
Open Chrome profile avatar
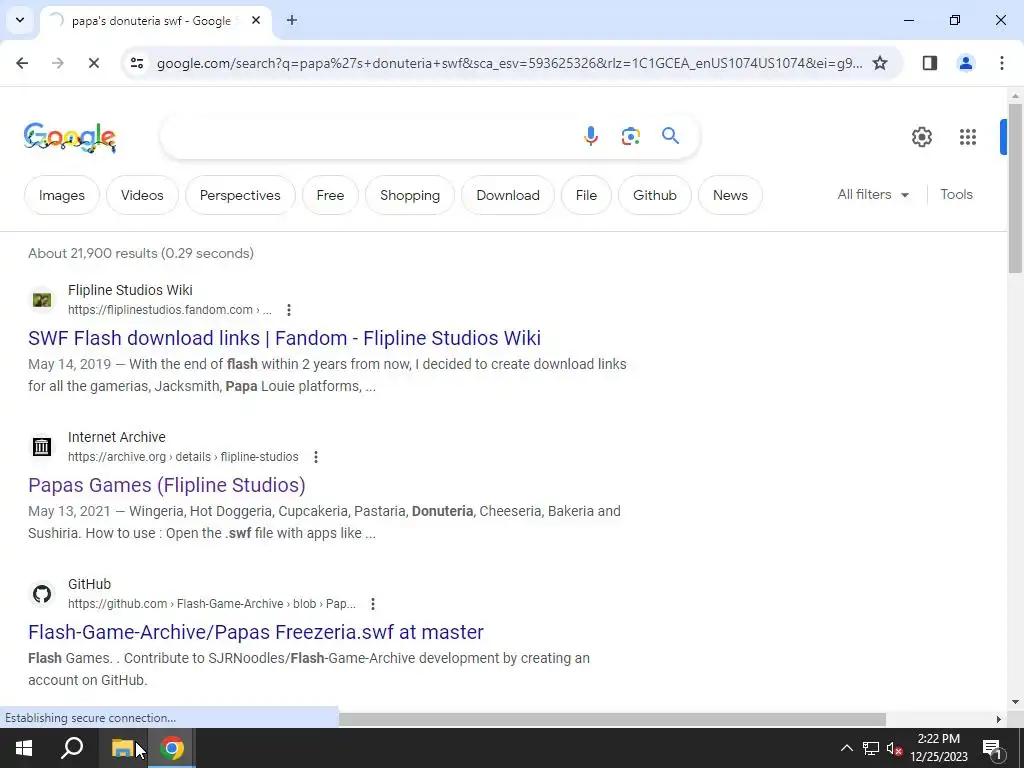(965, 63)
